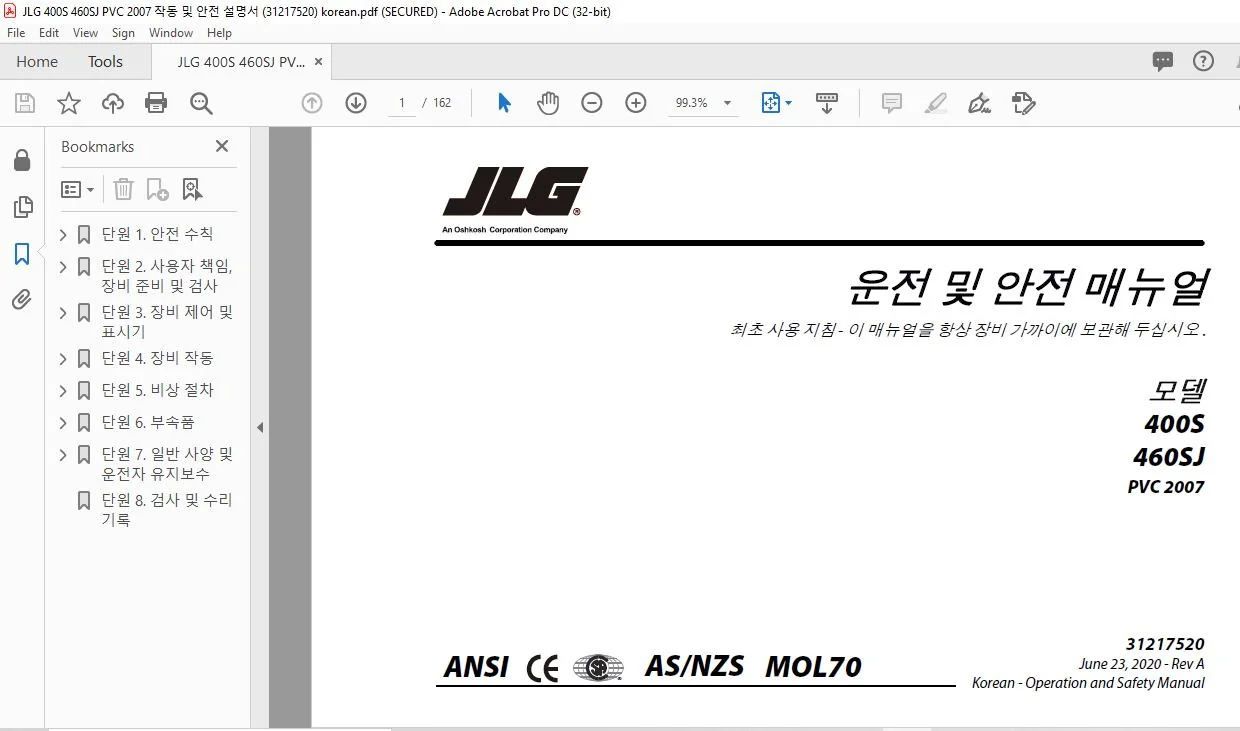Expand bookmark 단원 6. 부속품
Viewport: 1240px width, 731px height.
click(63, 423)
